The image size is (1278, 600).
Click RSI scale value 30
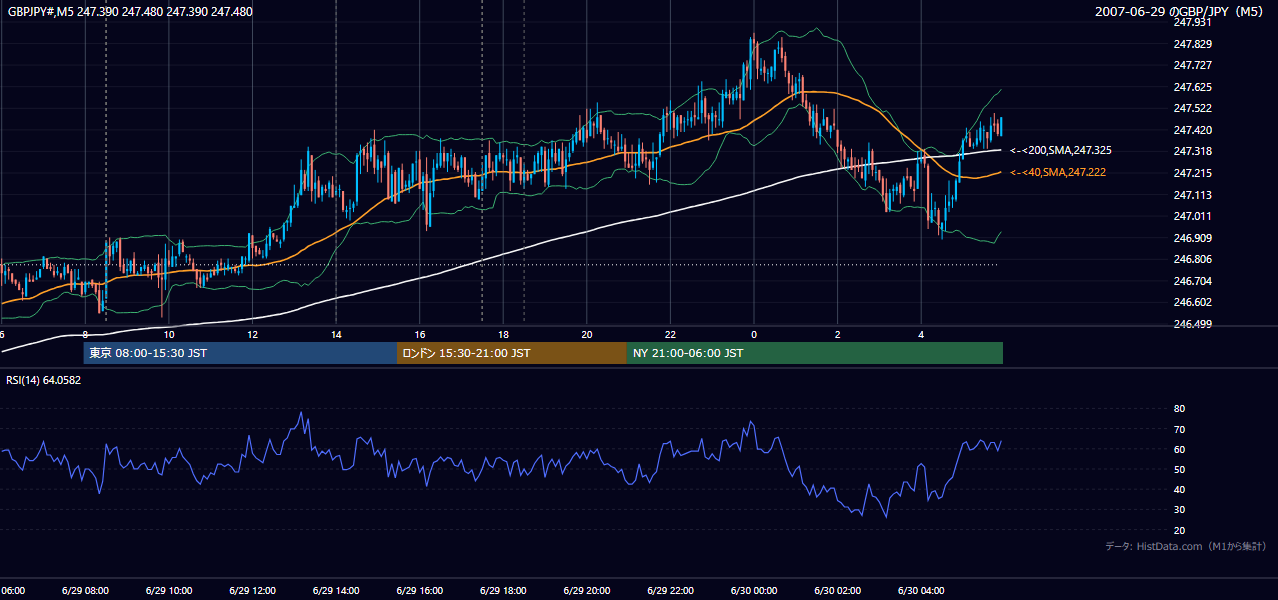[1179, 510]
